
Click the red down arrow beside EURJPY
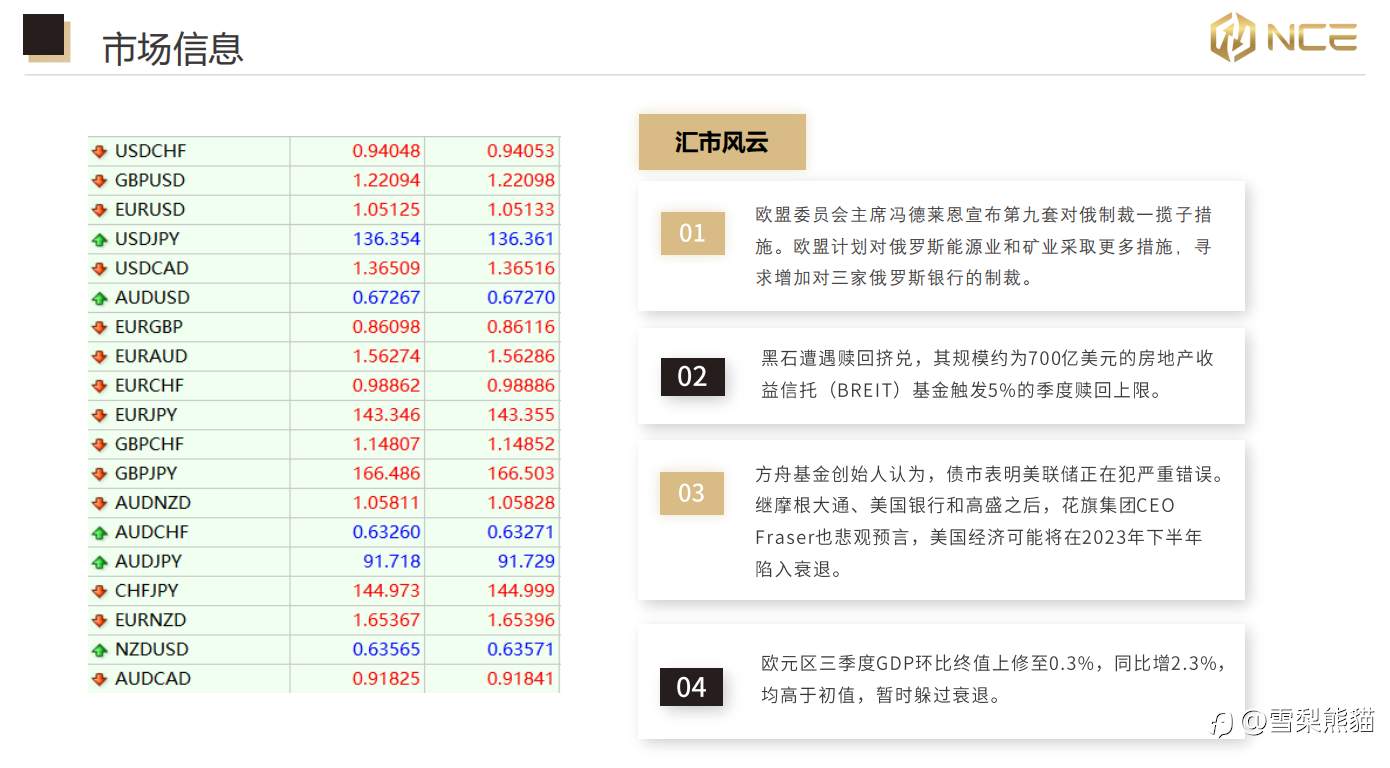point(99,415)
